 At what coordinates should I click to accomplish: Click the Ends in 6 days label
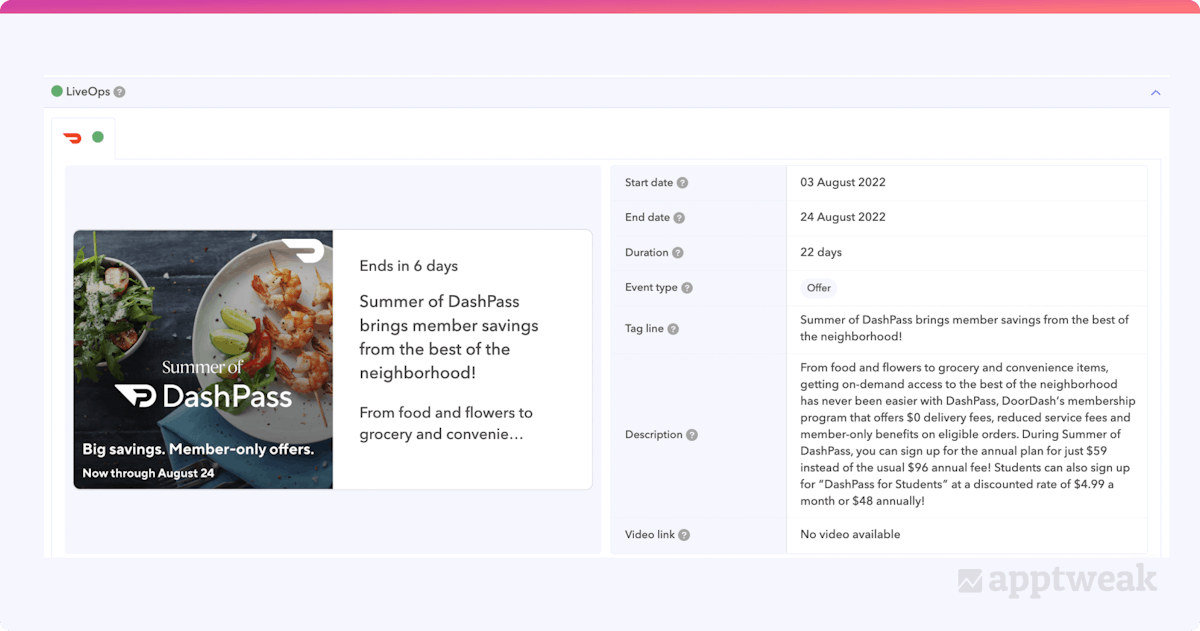tap(408, 266)
